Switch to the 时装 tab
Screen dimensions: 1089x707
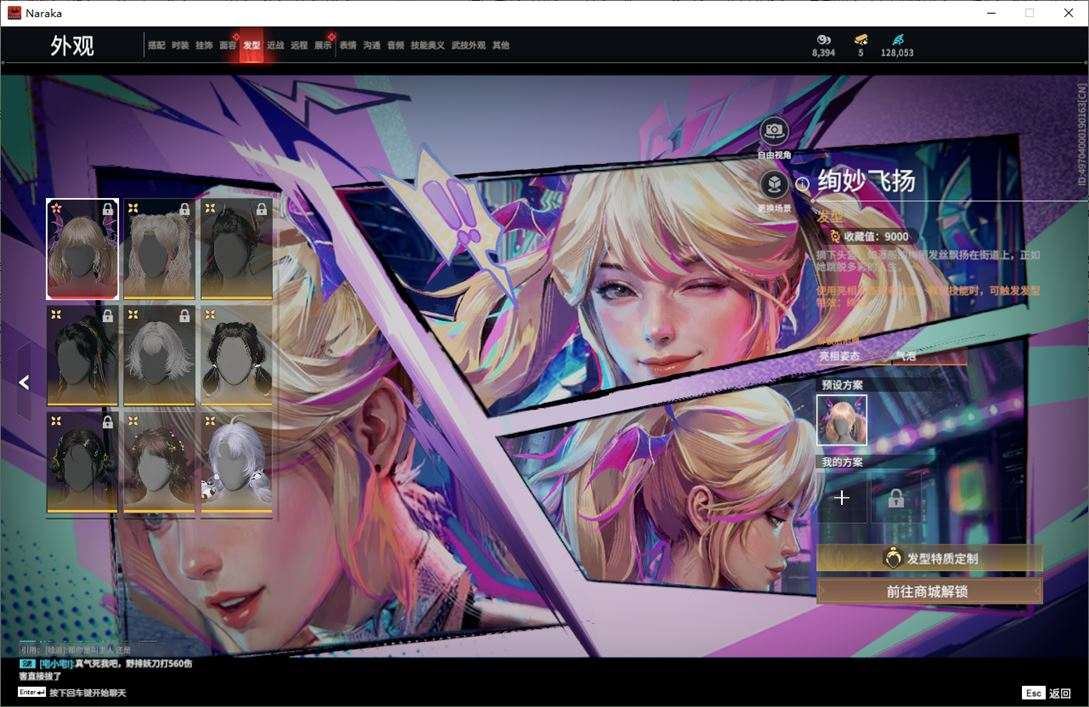point(180,45)
